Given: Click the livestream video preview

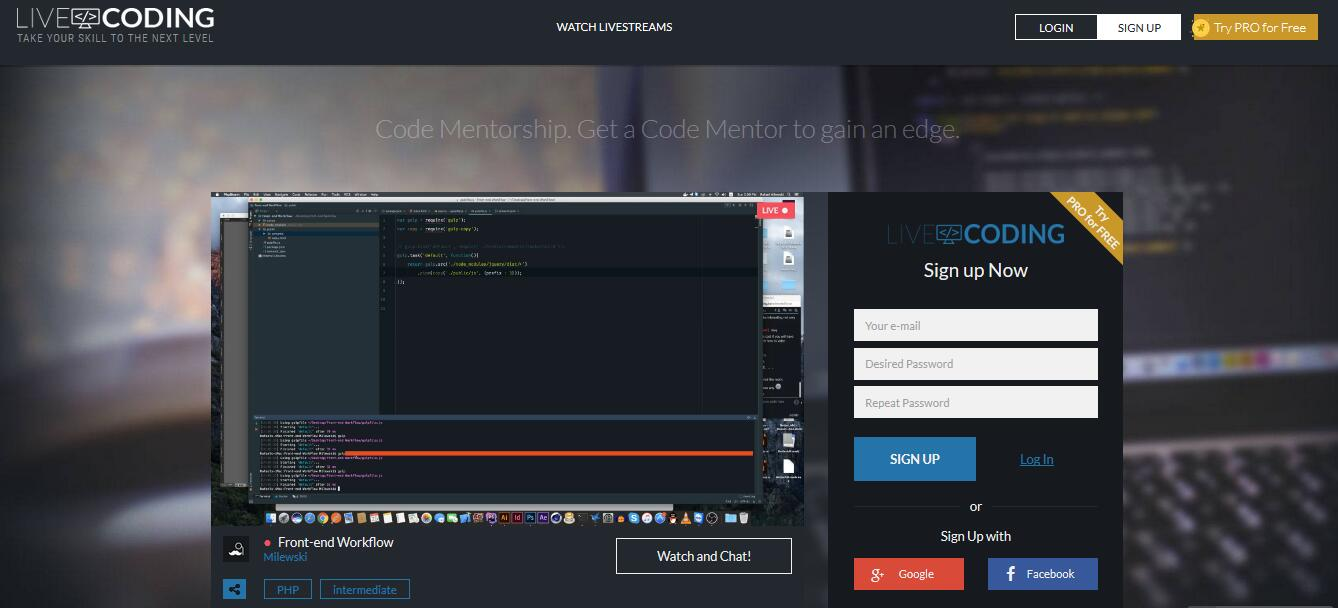Looking at the screenshot, I should pyautogui.click(x=507, y=358).
